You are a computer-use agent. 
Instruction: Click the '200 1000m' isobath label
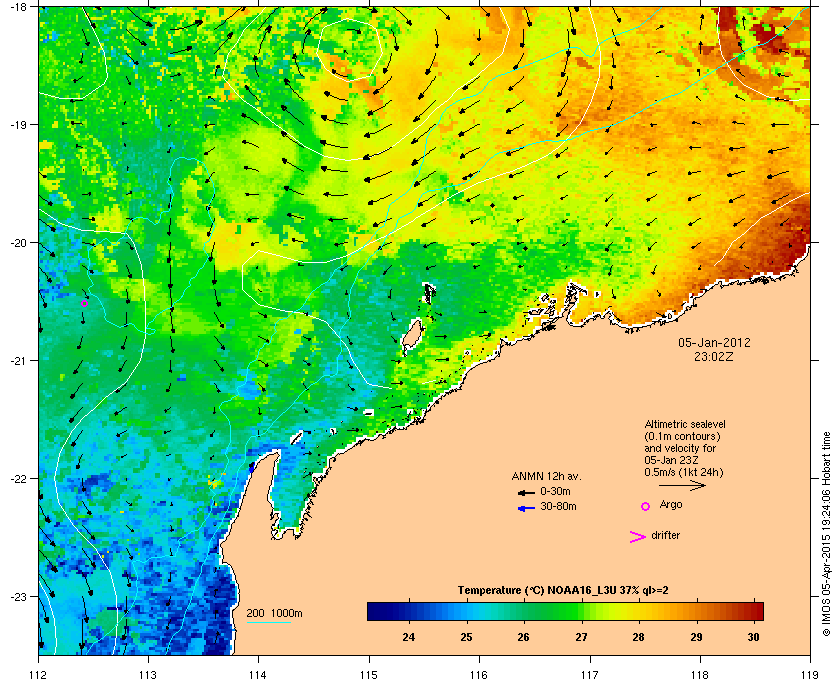274,614
